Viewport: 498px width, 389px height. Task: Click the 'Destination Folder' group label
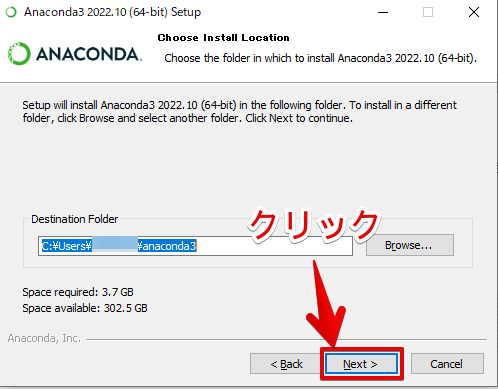coord(75,219)
